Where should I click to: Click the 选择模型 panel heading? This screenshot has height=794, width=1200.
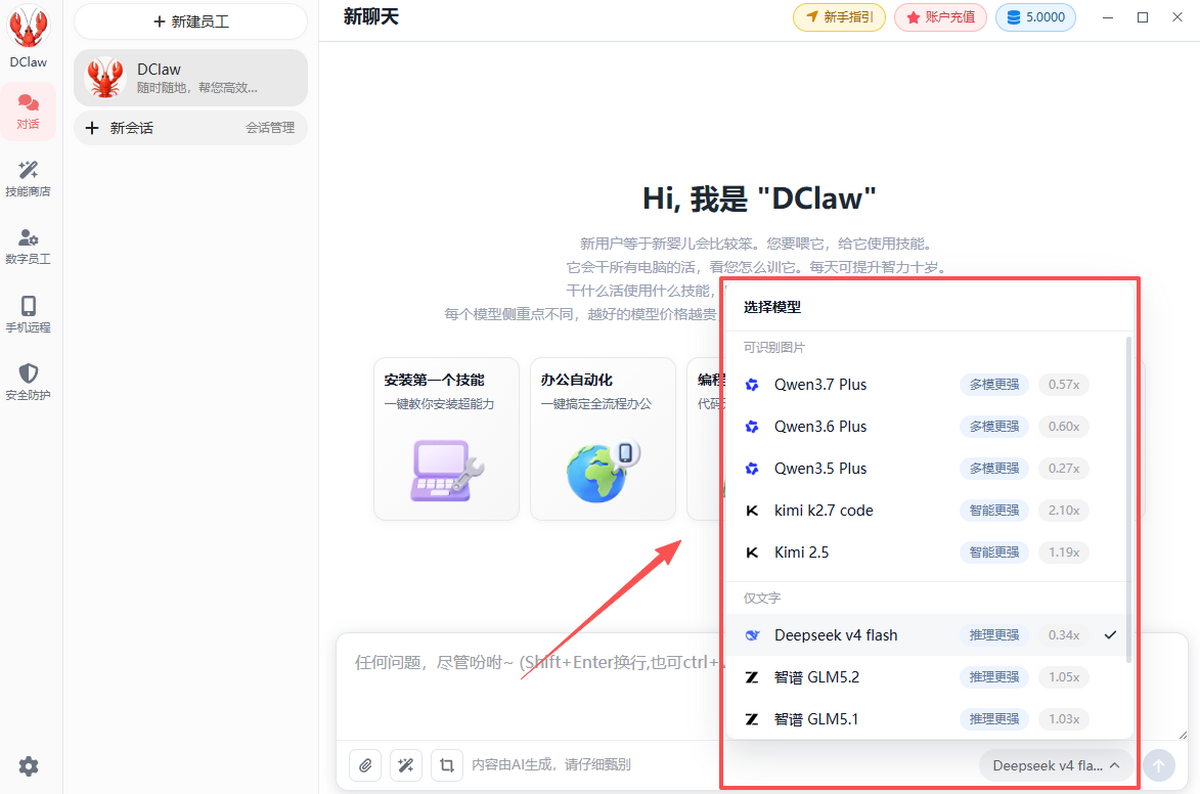[772, 307]
